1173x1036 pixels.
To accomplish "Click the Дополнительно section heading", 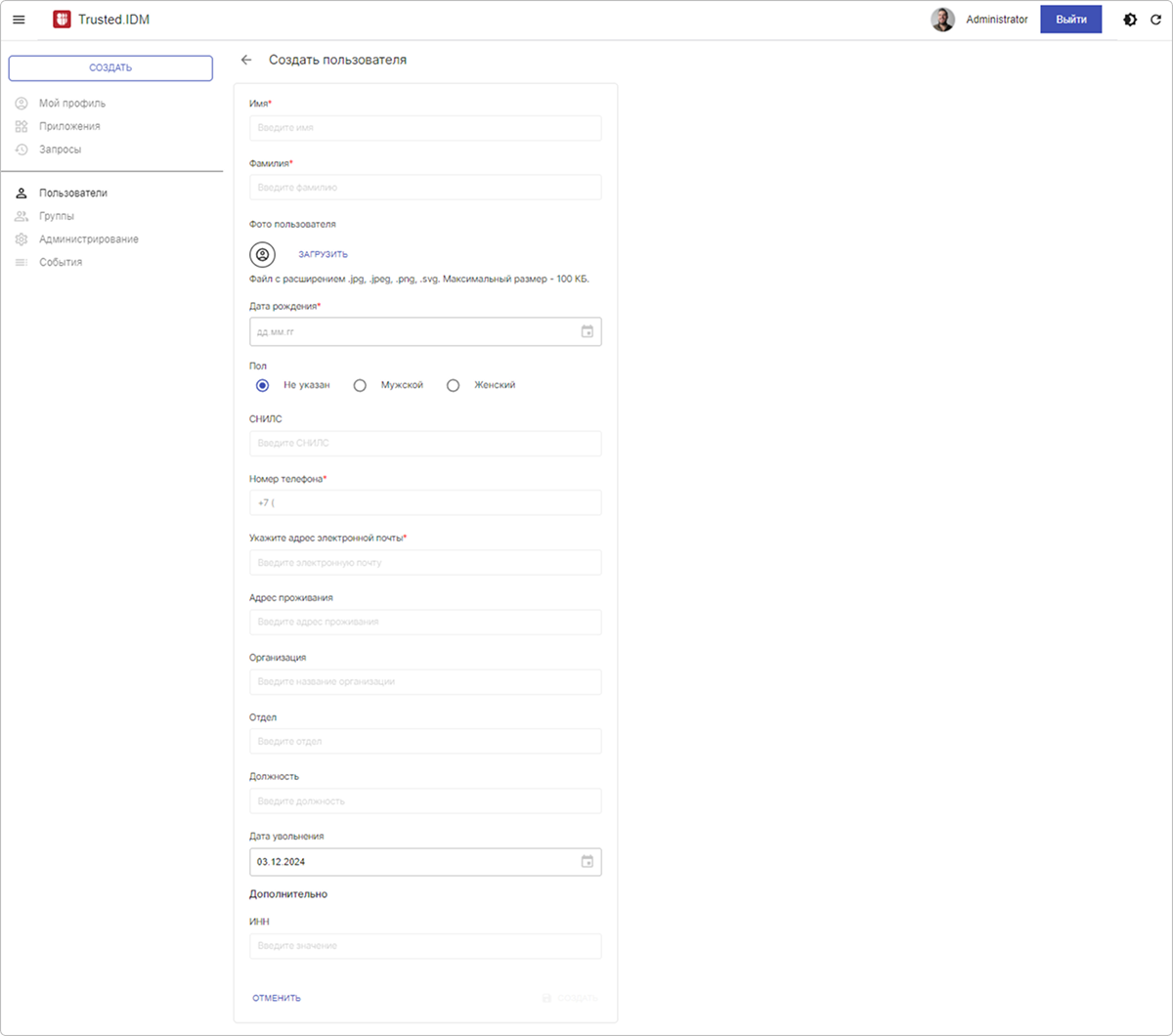I will pos(288,894).
